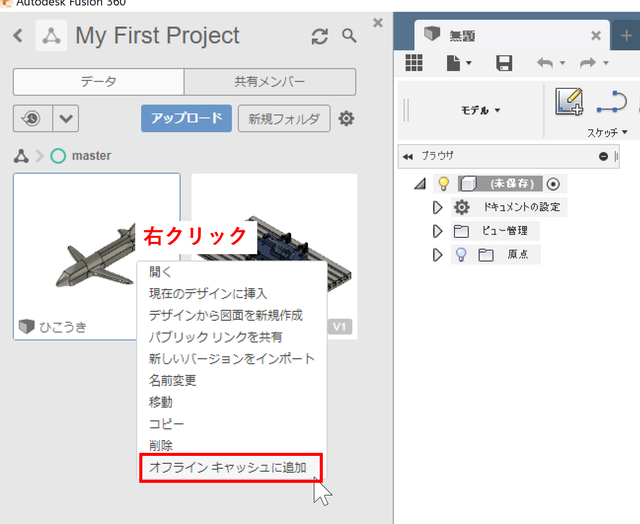Toggle visibility bulb of 原点
The image size is (640, 524).
coord(461,255)
